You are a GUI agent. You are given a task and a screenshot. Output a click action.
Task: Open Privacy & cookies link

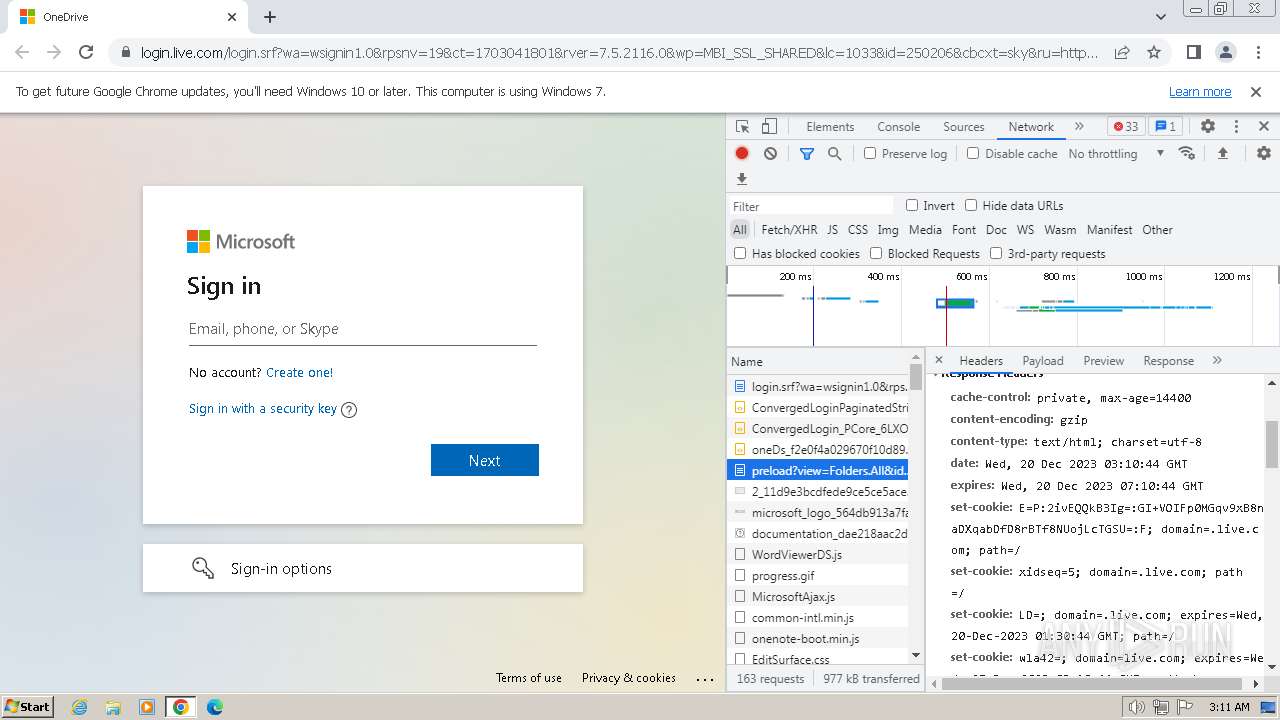(x=629, y=678)
